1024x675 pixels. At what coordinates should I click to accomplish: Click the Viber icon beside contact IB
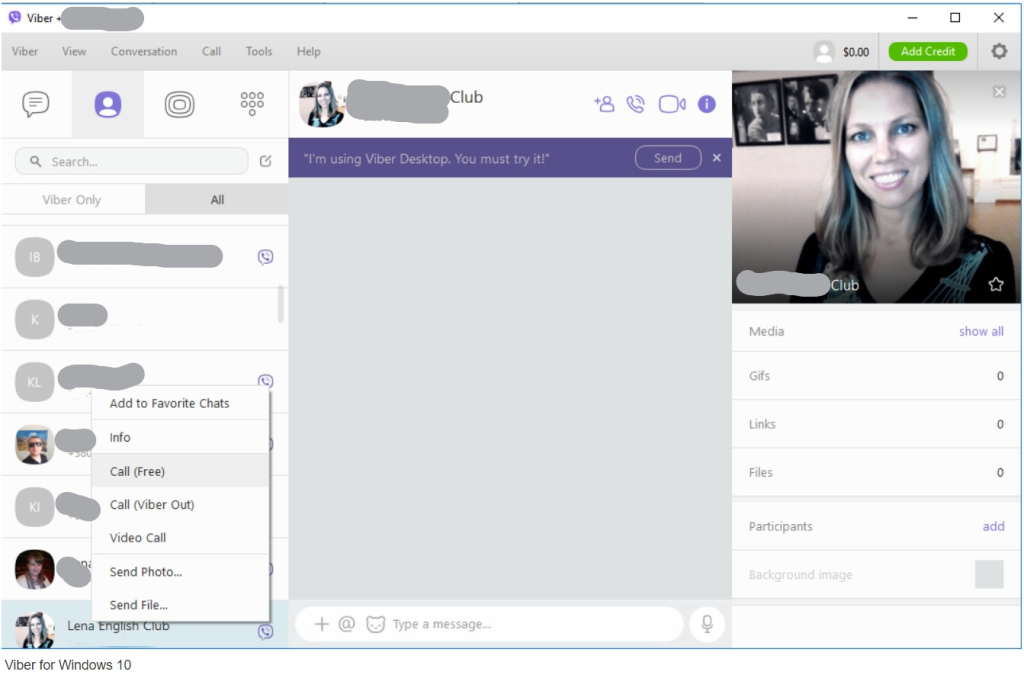[265, 257]
